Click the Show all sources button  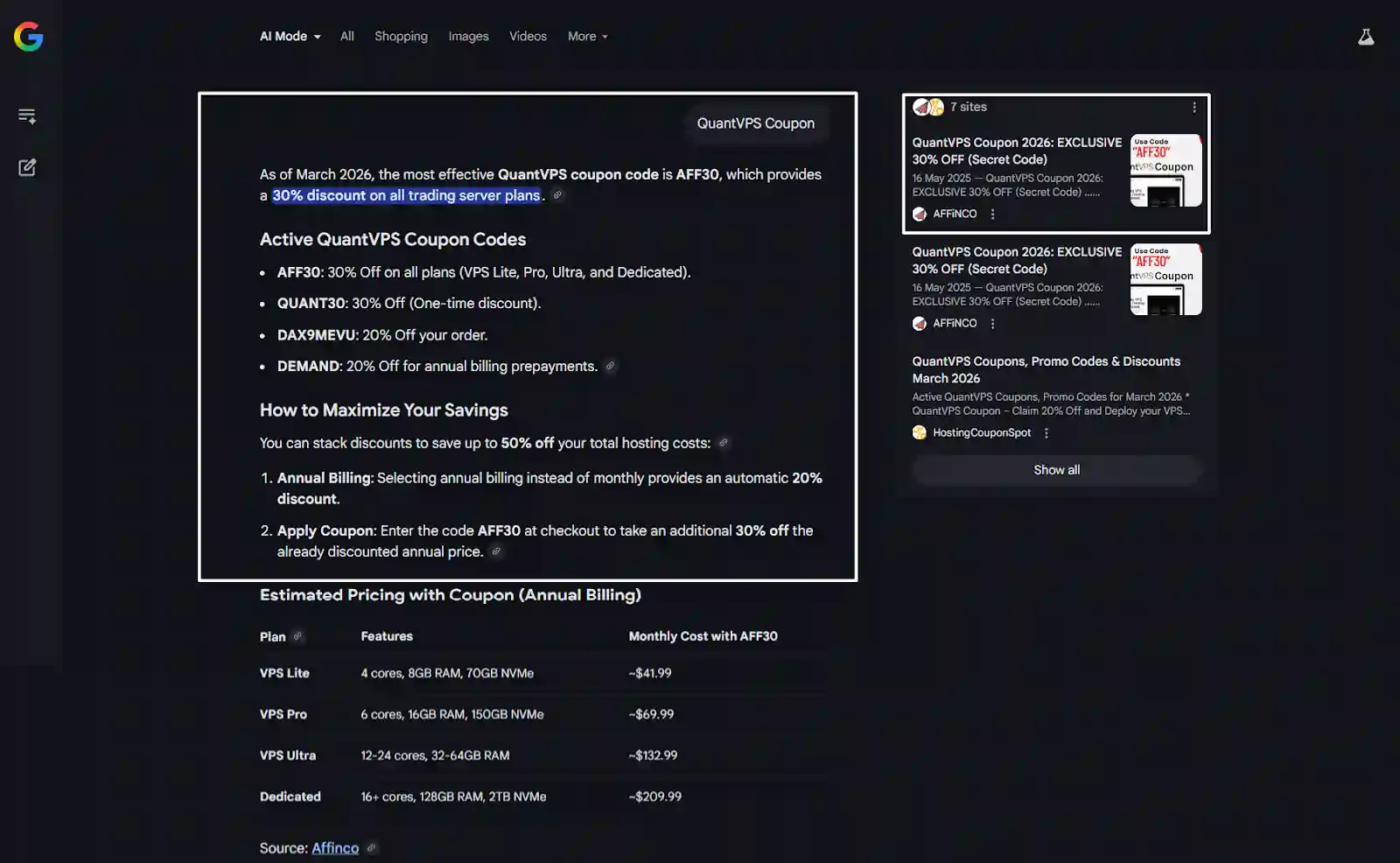pyautogui.click(x=1057, y=470)
